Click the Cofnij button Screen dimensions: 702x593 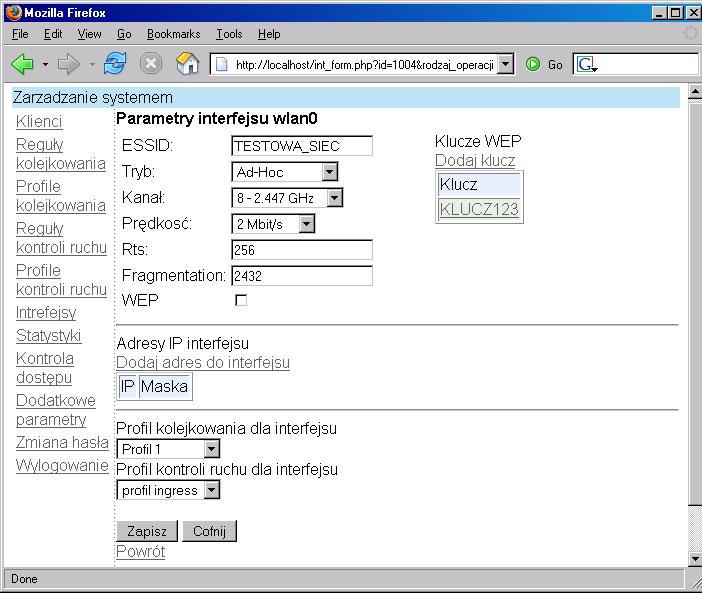pos(209,531)
